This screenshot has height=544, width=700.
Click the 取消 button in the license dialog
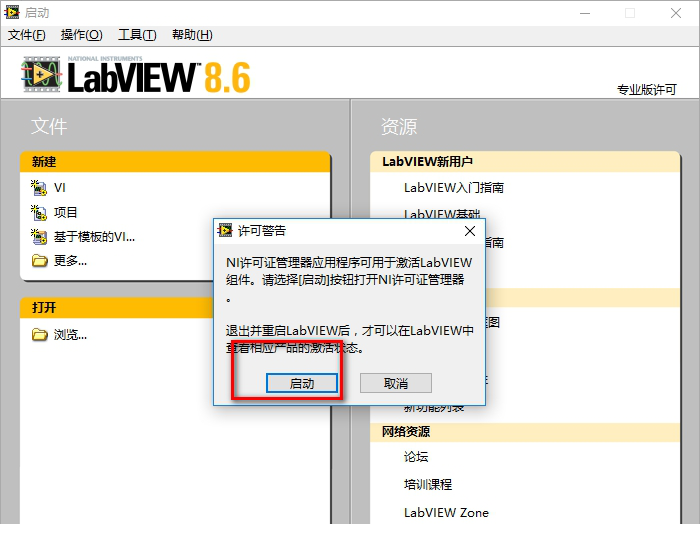tap(396, 383)
